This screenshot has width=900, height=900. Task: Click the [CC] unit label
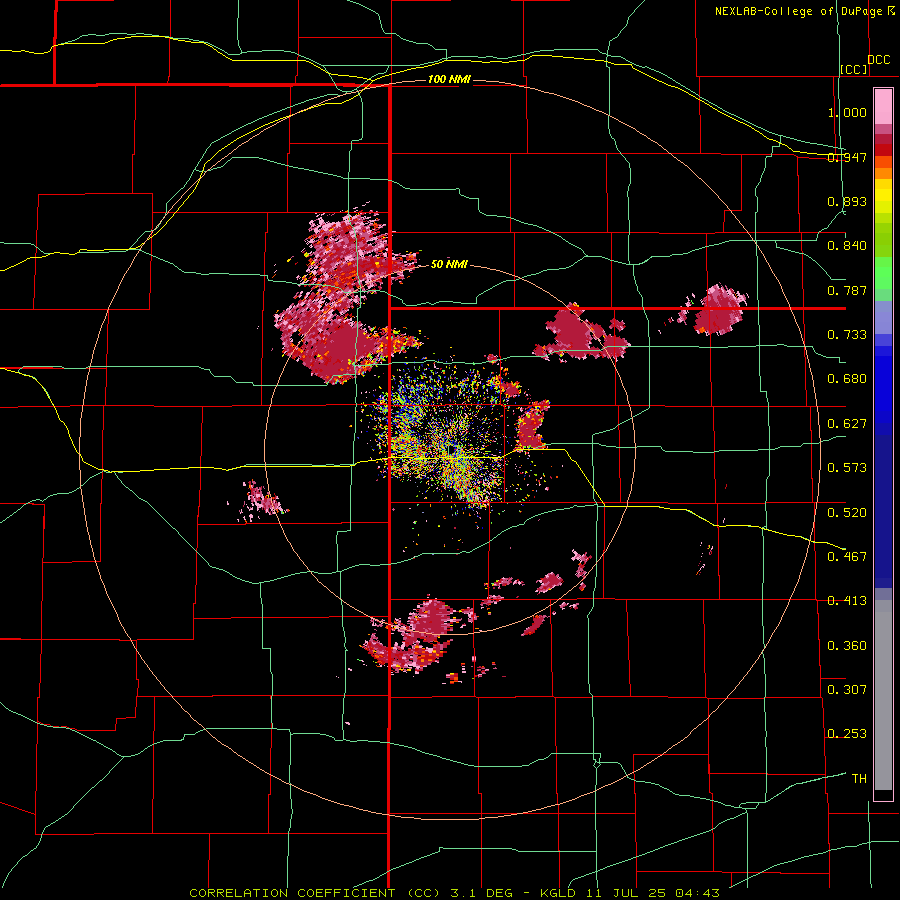[854, 69]
